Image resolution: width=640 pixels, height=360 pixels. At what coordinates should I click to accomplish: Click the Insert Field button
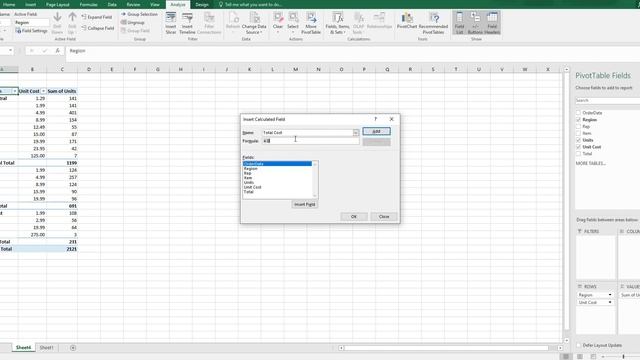pyautogui.click(x=304, y=204)
